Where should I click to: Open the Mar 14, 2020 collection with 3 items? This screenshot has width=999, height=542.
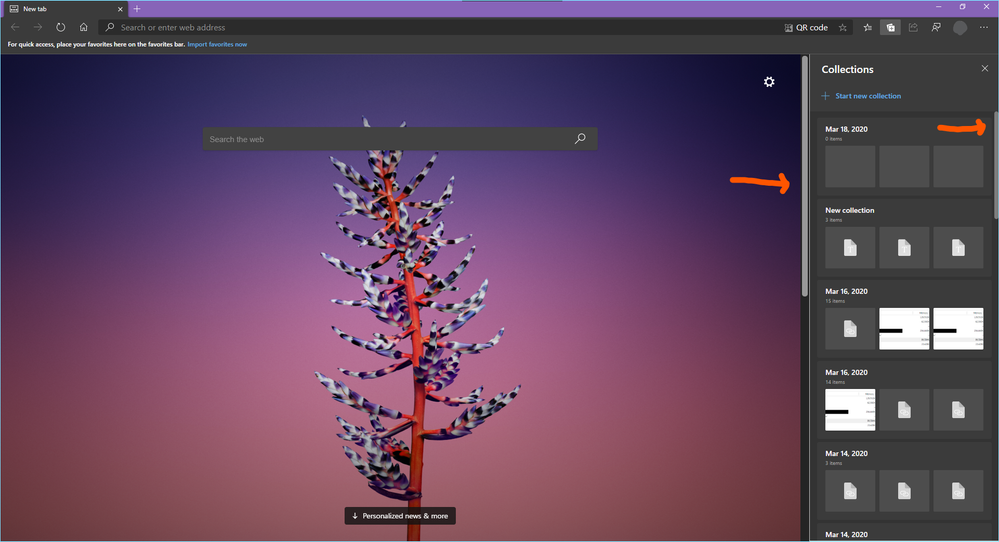[x=846, y=453]
